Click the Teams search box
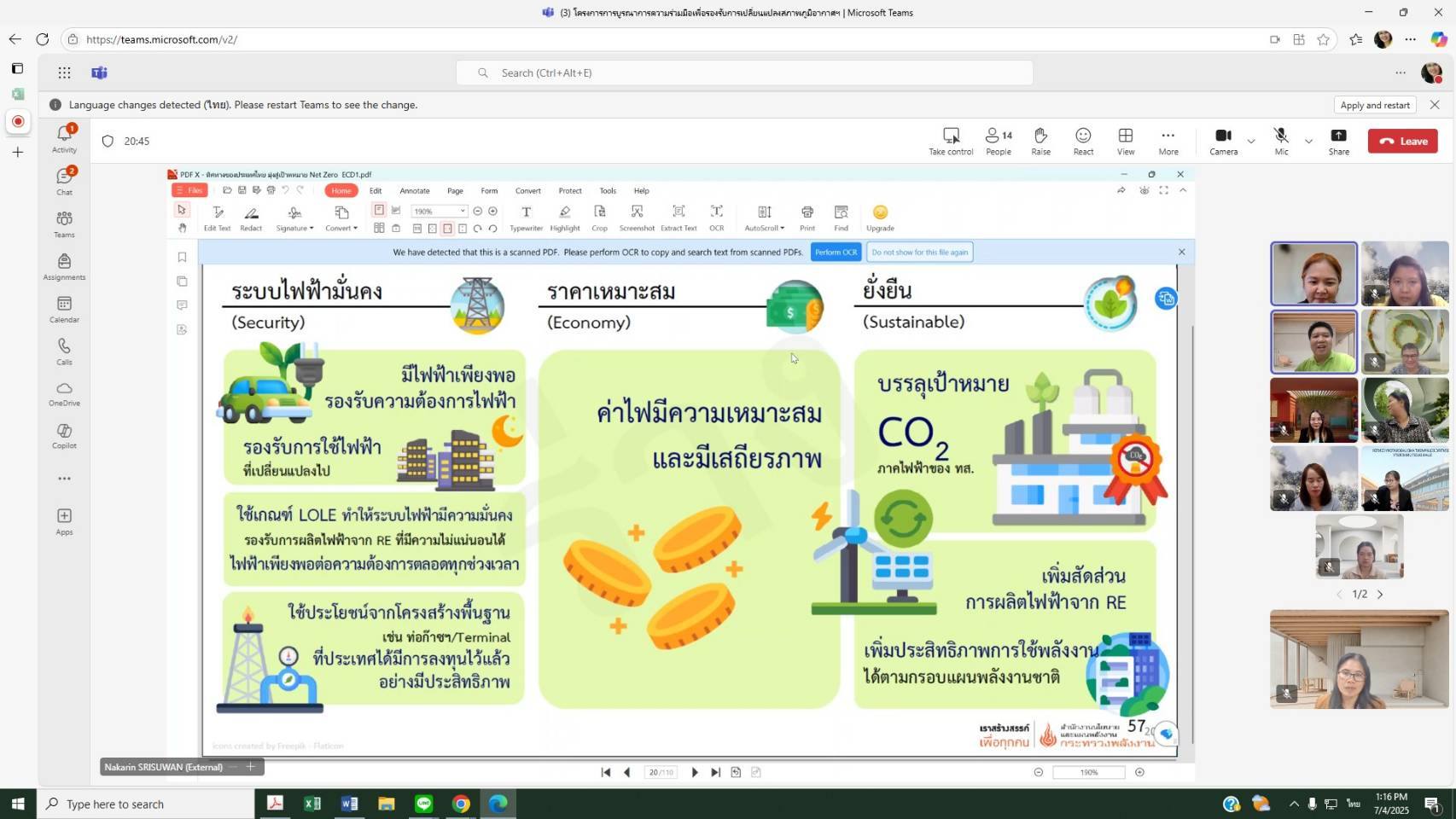This screenshot has width=1456, height=819. 744,73
